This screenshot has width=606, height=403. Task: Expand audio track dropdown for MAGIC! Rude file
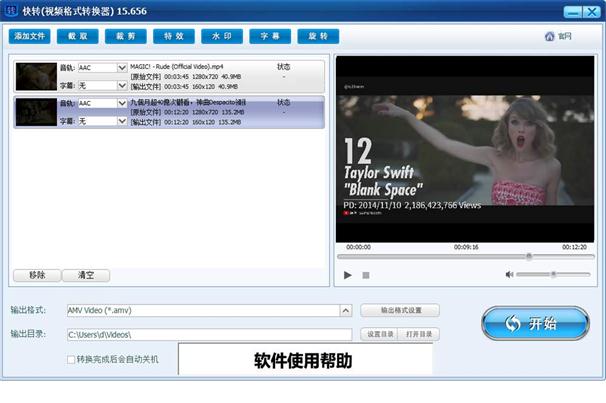point(122,68)
